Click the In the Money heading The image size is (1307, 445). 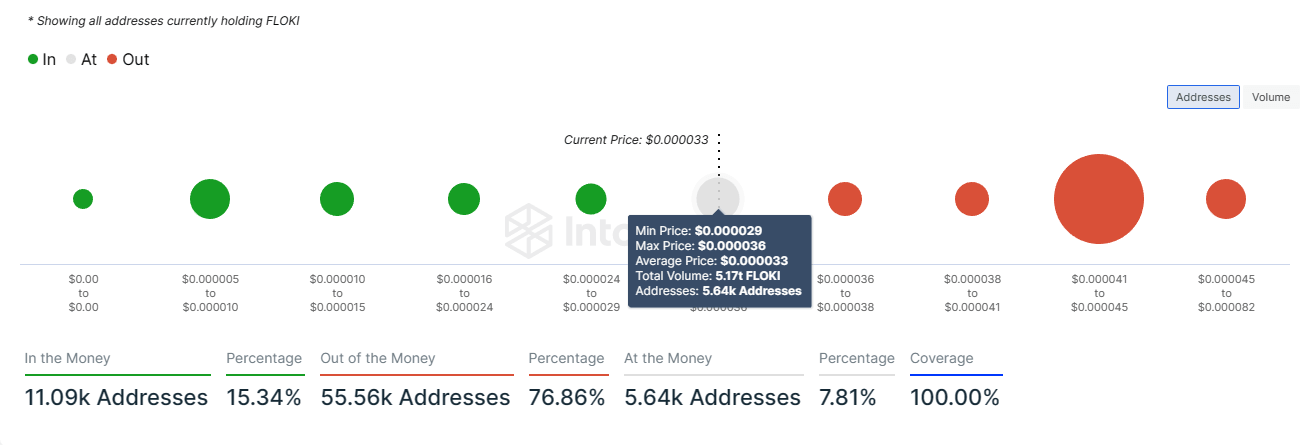(67, 358)
